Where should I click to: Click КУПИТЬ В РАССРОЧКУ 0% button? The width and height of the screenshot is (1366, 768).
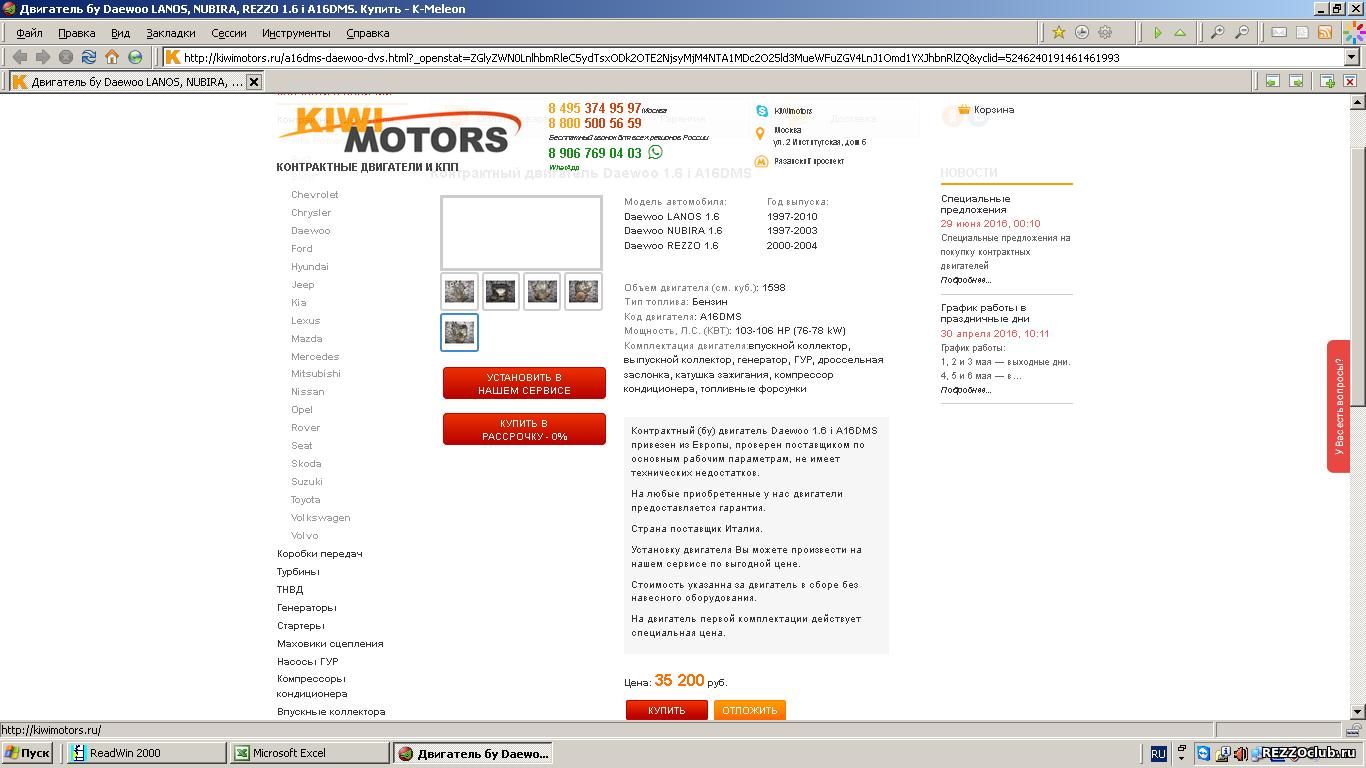(x=524, y=430)
